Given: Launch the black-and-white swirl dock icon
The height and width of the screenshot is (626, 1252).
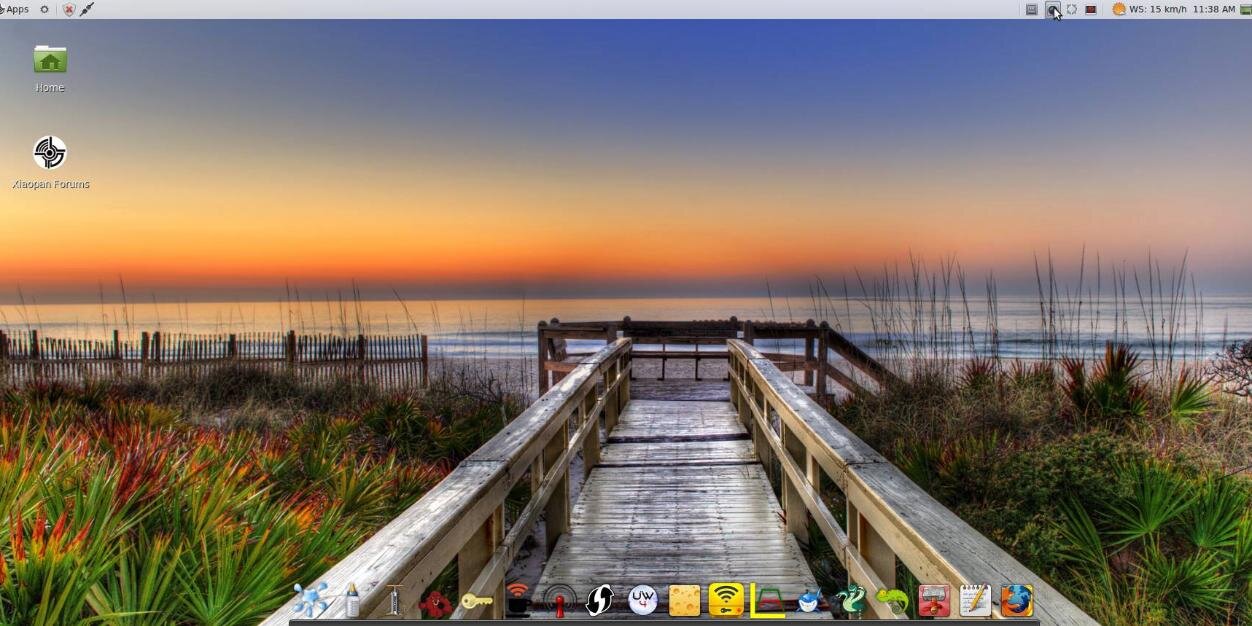Looking at the screenshot, I should coord(599,600).
